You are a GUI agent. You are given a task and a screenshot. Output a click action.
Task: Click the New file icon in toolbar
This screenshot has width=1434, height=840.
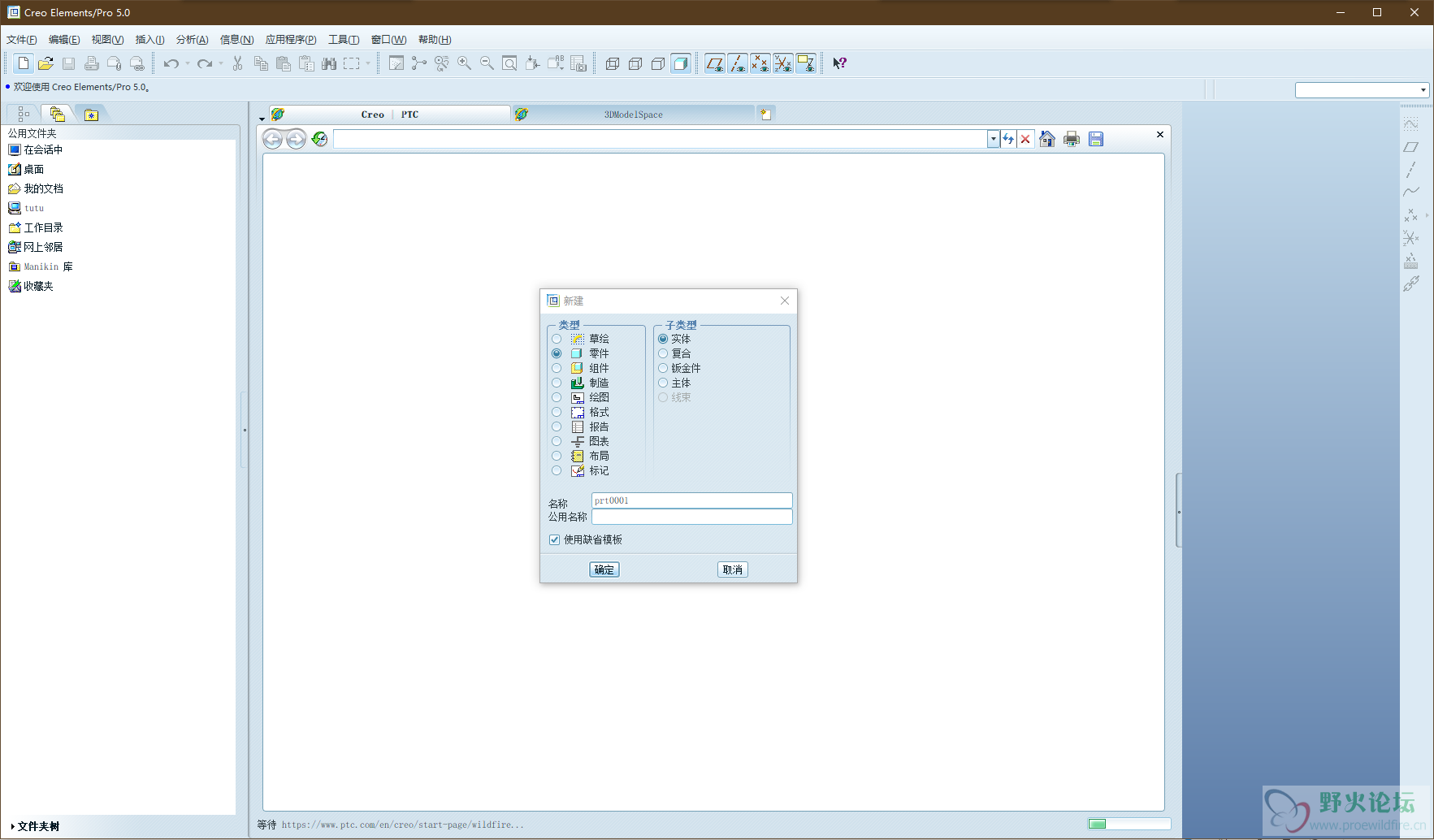[x=24, y=63]
